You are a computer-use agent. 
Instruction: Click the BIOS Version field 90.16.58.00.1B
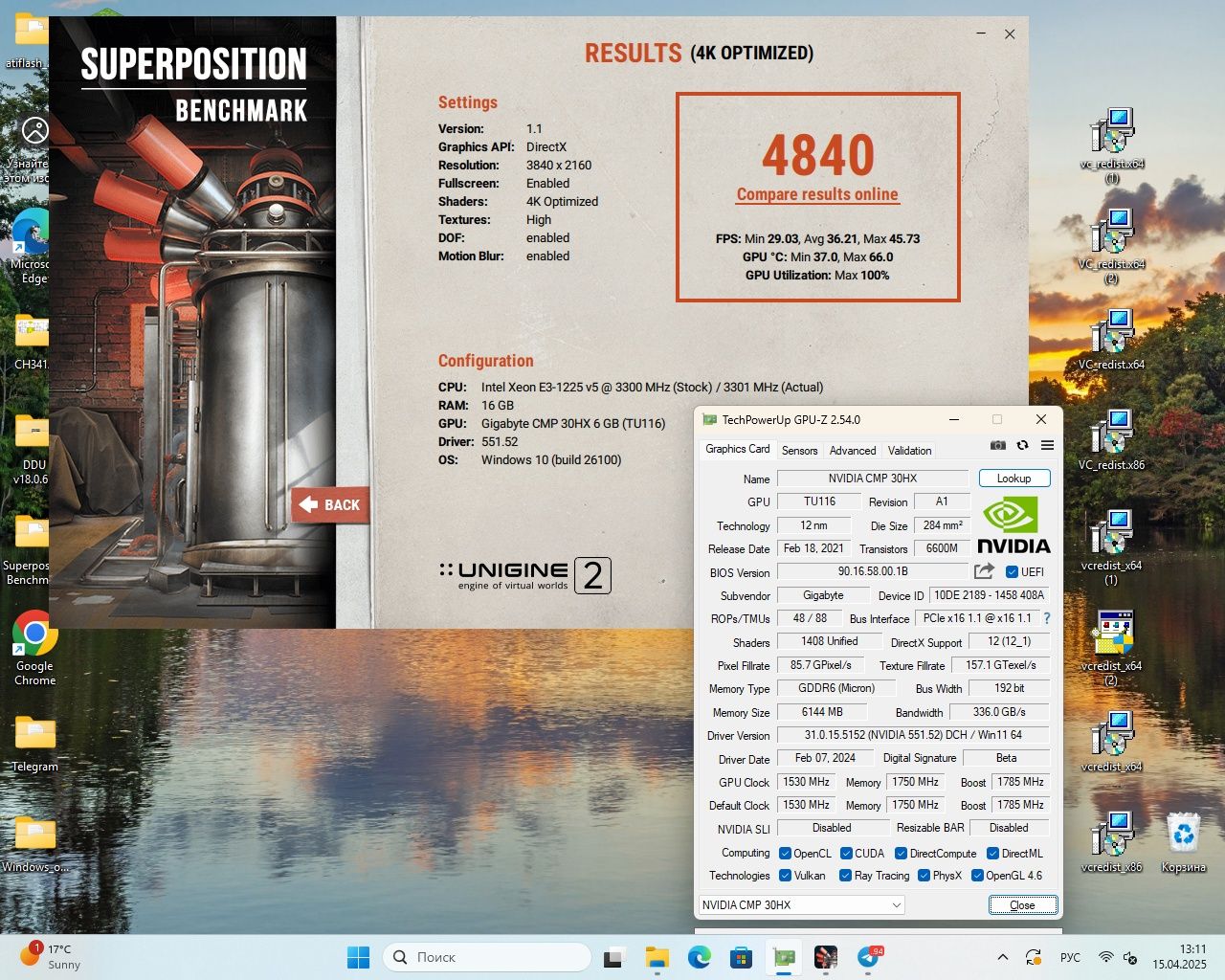pyautogui.click(x=873, y=571)
